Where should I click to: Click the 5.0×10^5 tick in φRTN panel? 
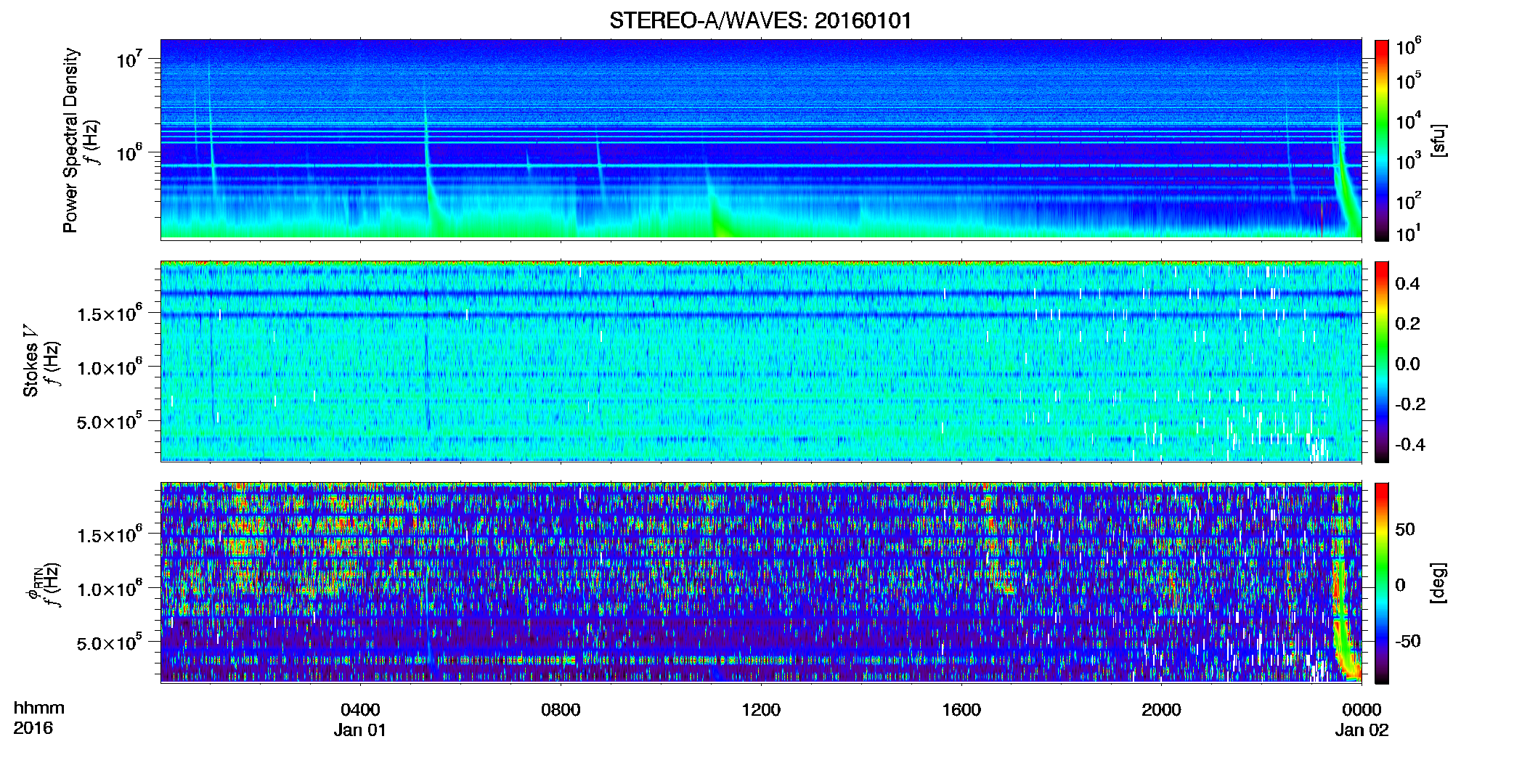110,642
